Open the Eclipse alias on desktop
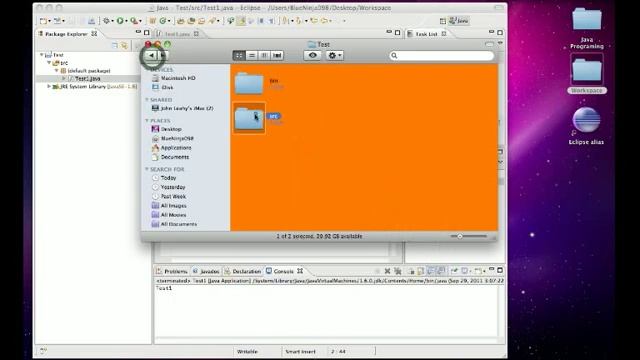Image resolution: width=640 pixels, height=360 pixels. [587, 126]
